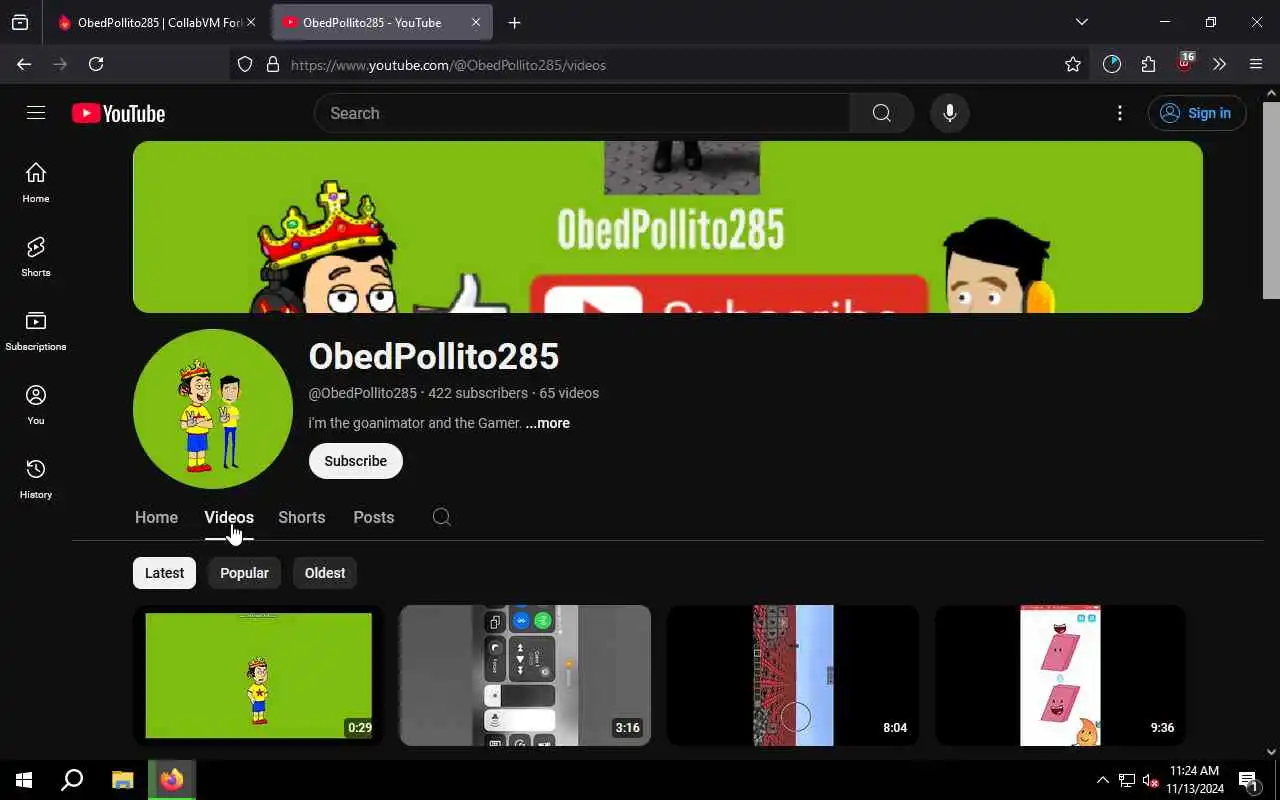Open the channel Shorts tab
Screen dimensions: 1280x800
click(301, 517)
